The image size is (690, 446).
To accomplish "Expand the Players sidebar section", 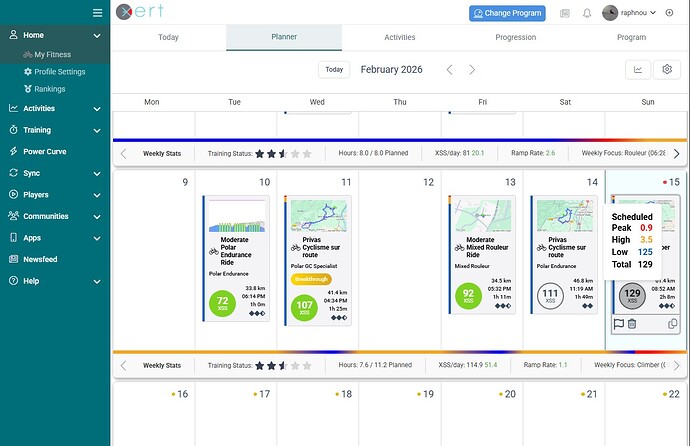I will [97, 195].
